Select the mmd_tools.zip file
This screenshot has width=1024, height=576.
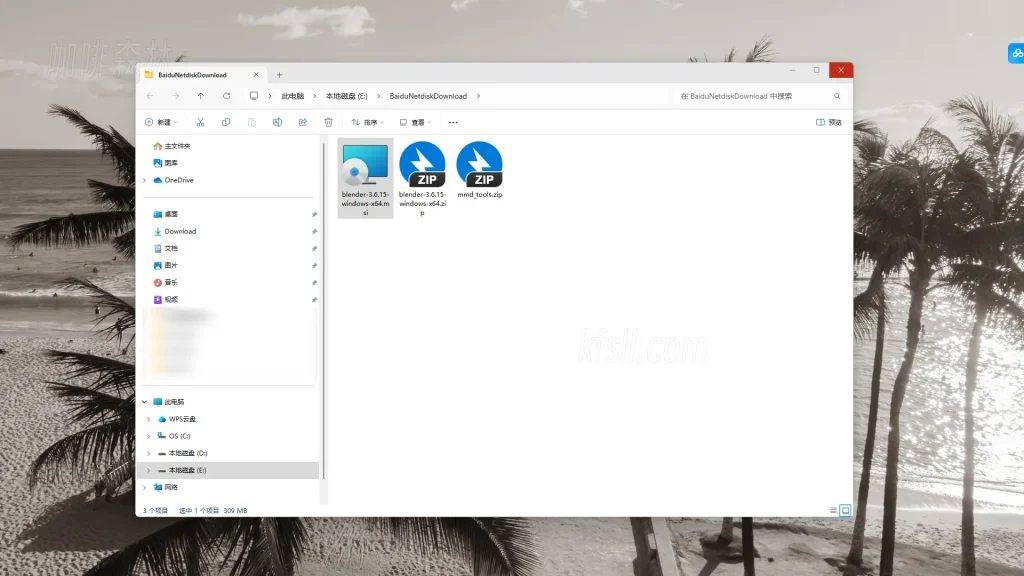(x=479, y=165)
